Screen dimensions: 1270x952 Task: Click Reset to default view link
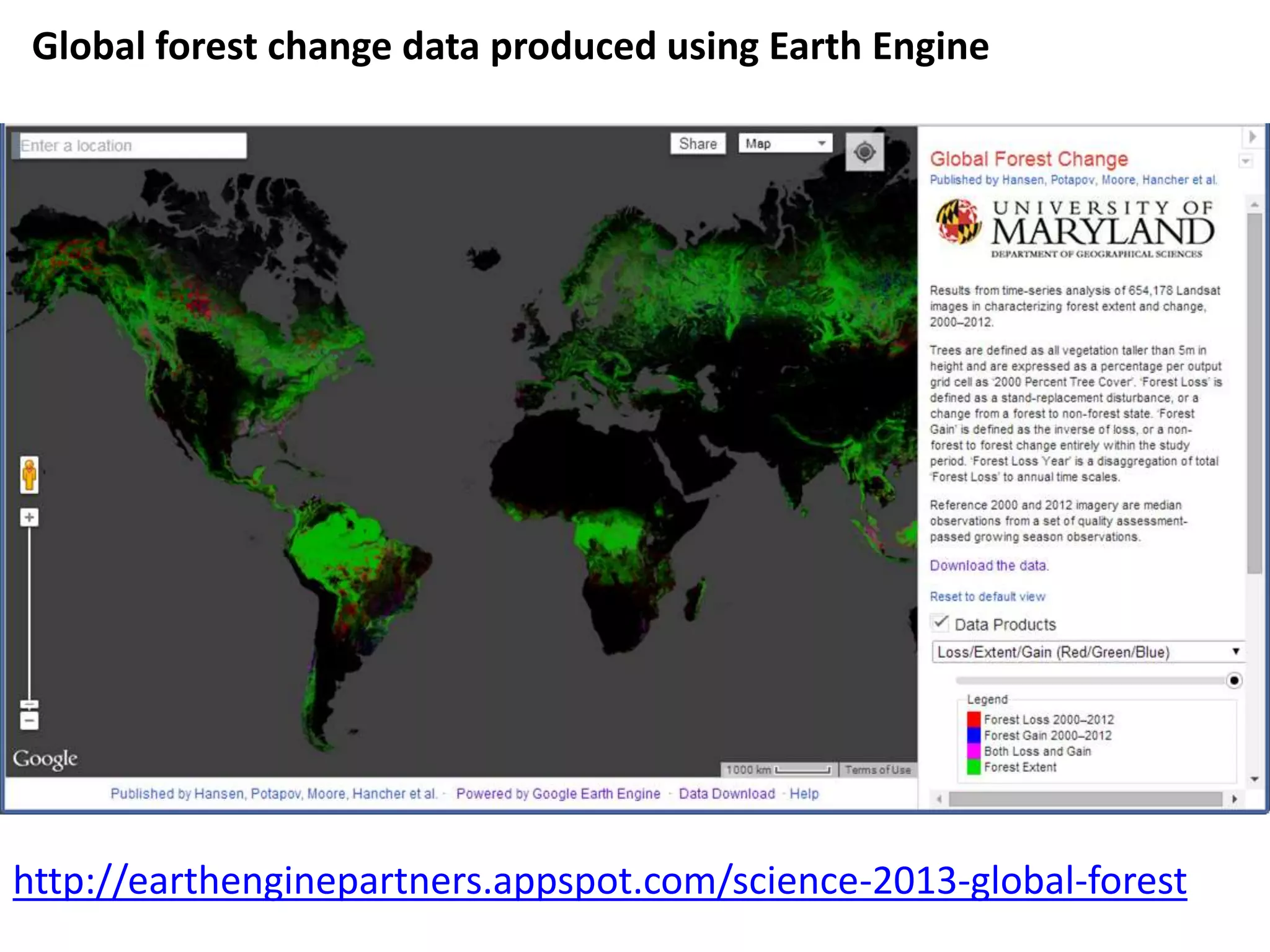point(987,596)
